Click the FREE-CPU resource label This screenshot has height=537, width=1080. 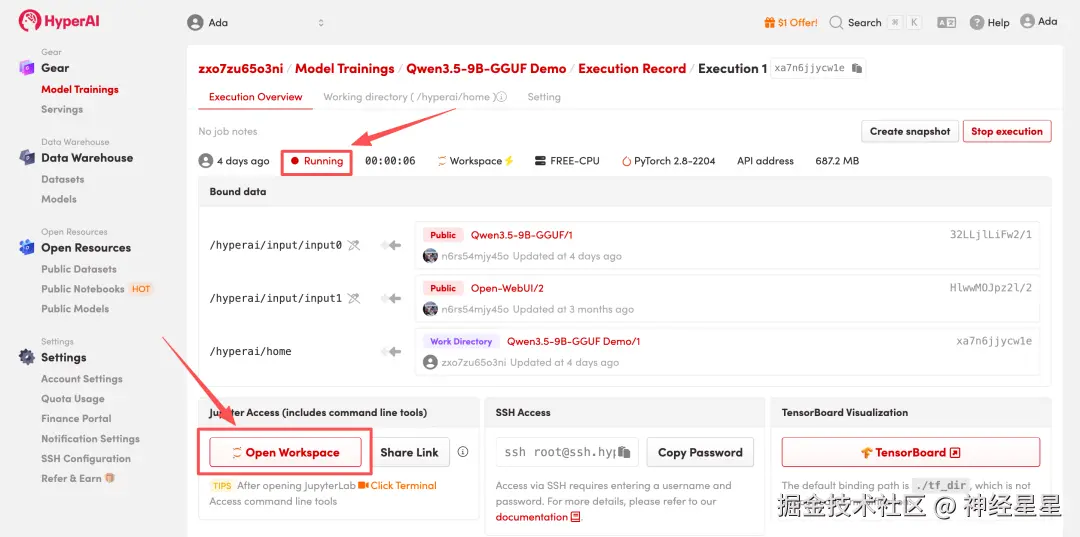568,161
